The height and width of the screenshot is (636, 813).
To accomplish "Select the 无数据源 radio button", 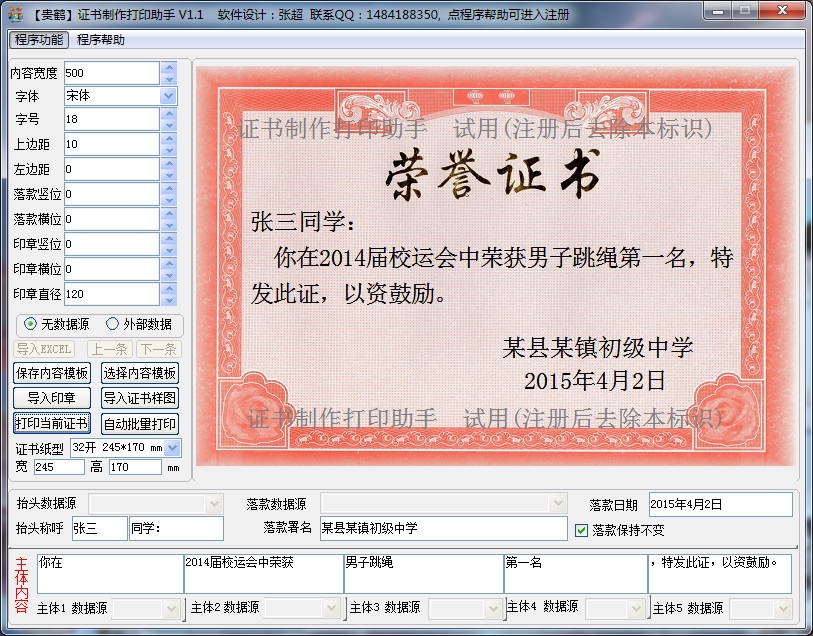I will click(57, 324).
